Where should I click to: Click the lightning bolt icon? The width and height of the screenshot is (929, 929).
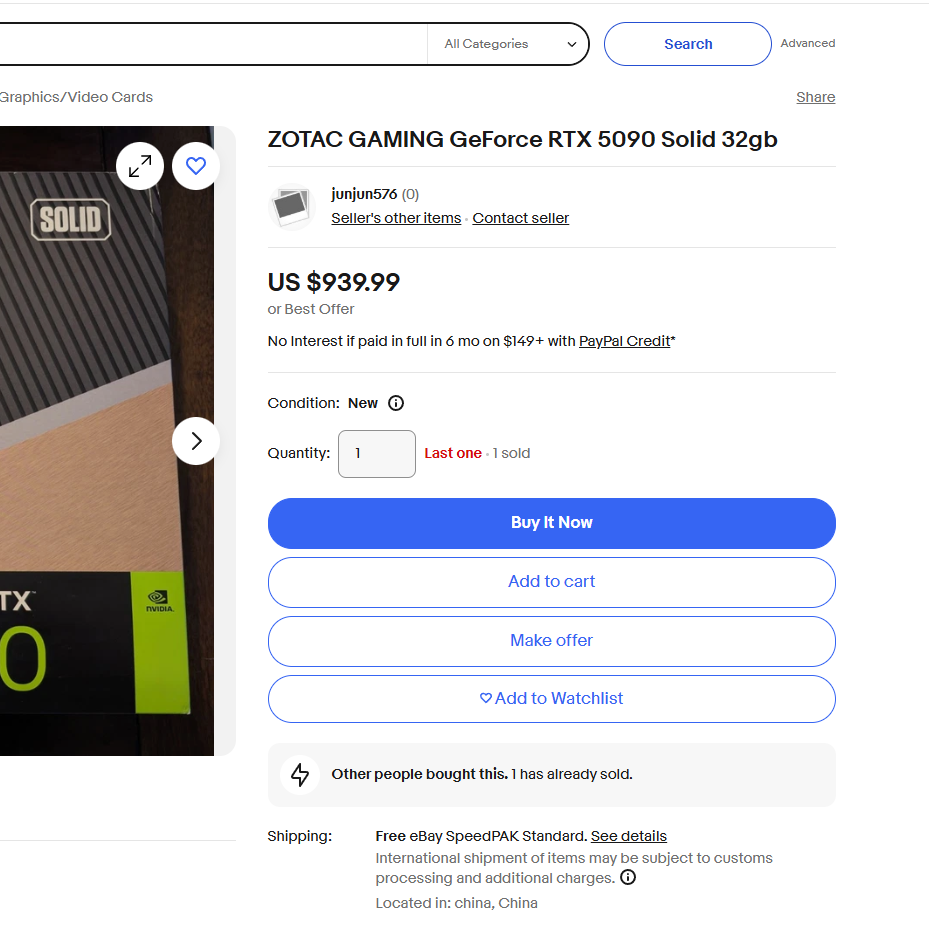300,774
